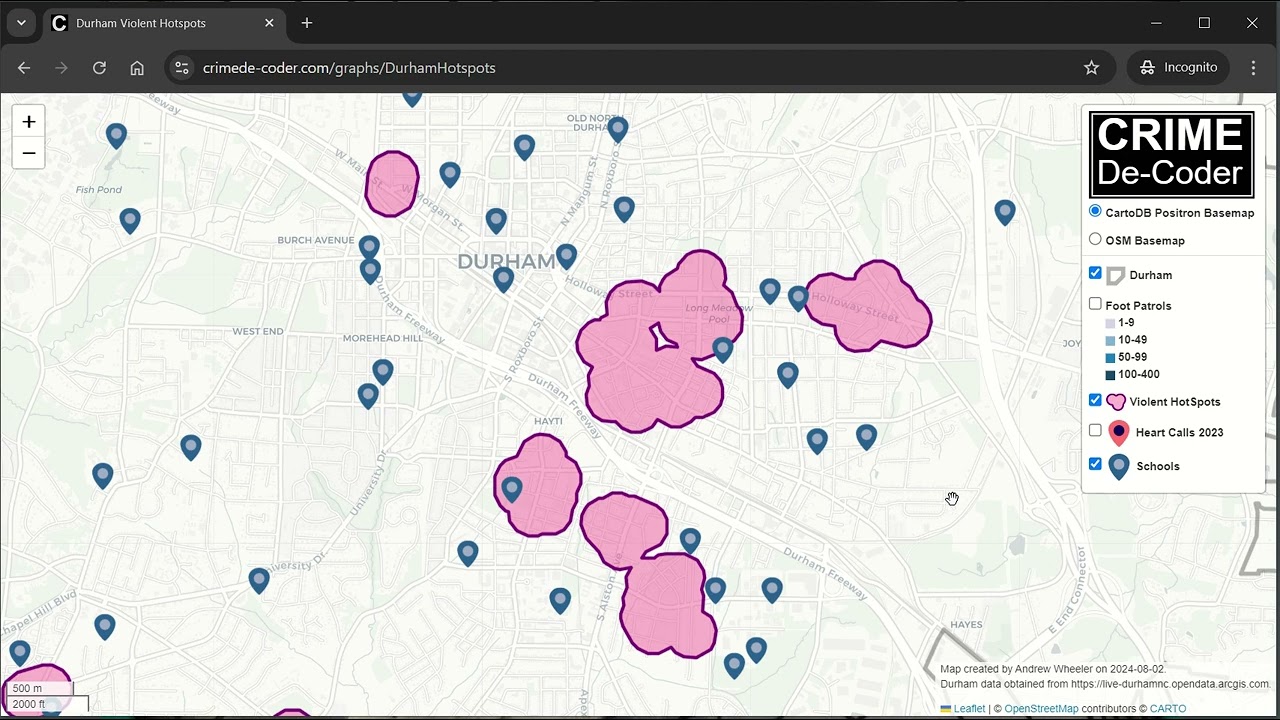Image resolution: width=1280 pixels, height=720 pixels.
Task: Click the Holloway Street hotspot polygon
Action: coord(868,306)
